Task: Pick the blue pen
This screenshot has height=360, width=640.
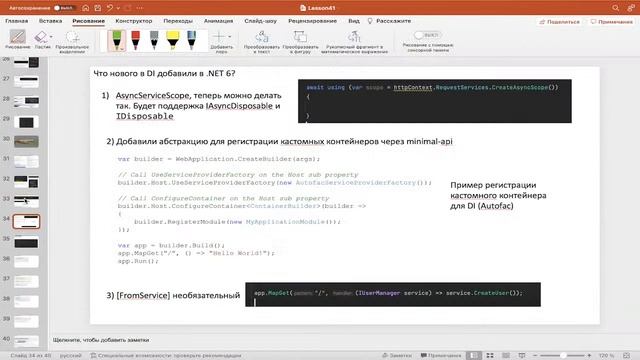Action: coord(191,40)
